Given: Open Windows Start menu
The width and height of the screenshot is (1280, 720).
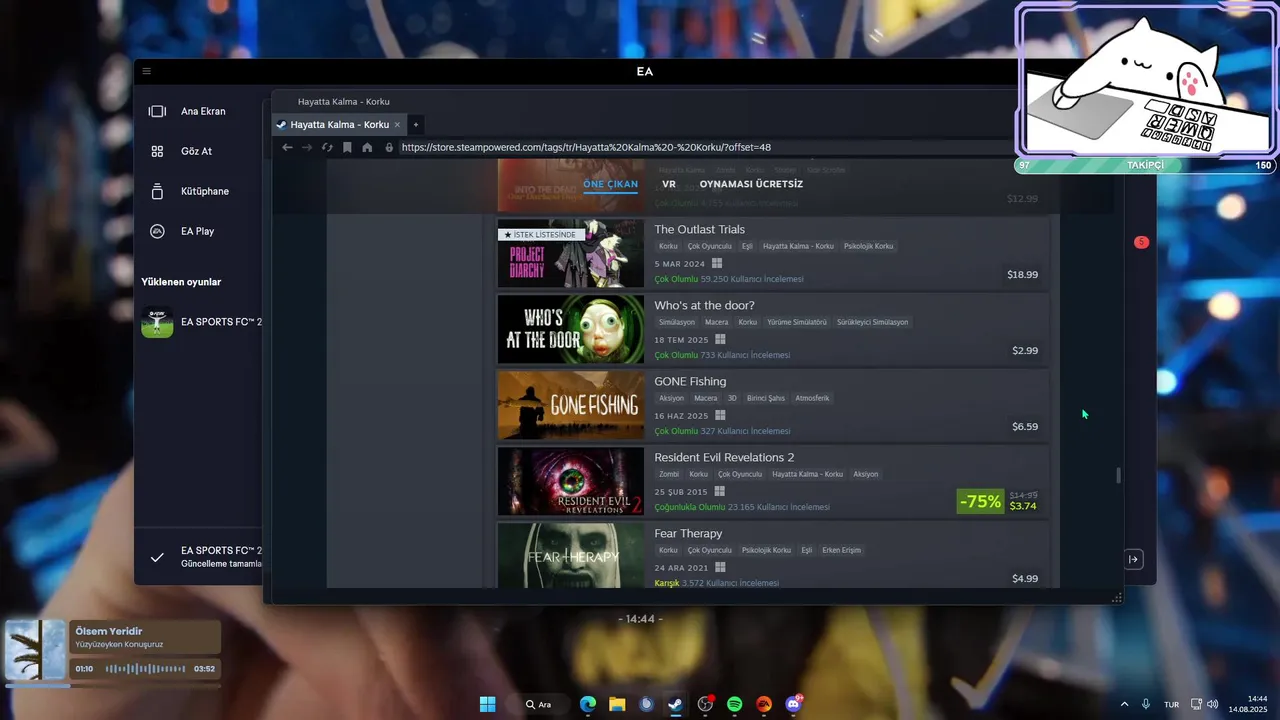Looking at the screenshot, I should 487,704.
